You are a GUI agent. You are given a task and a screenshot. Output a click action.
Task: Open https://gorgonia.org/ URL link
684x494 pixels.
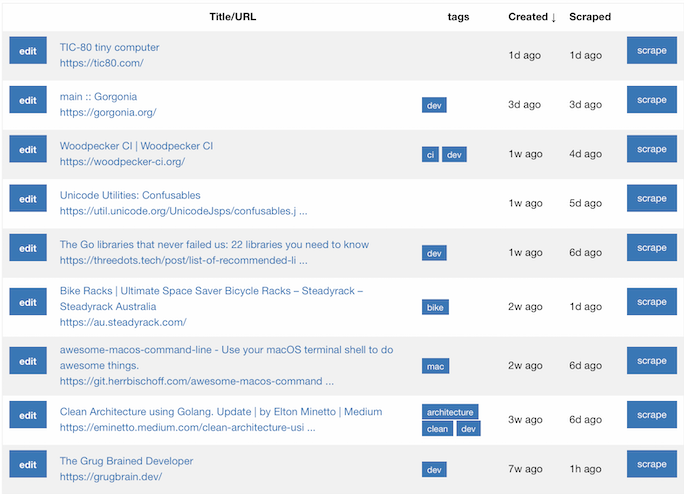click(x=108, y=112)
